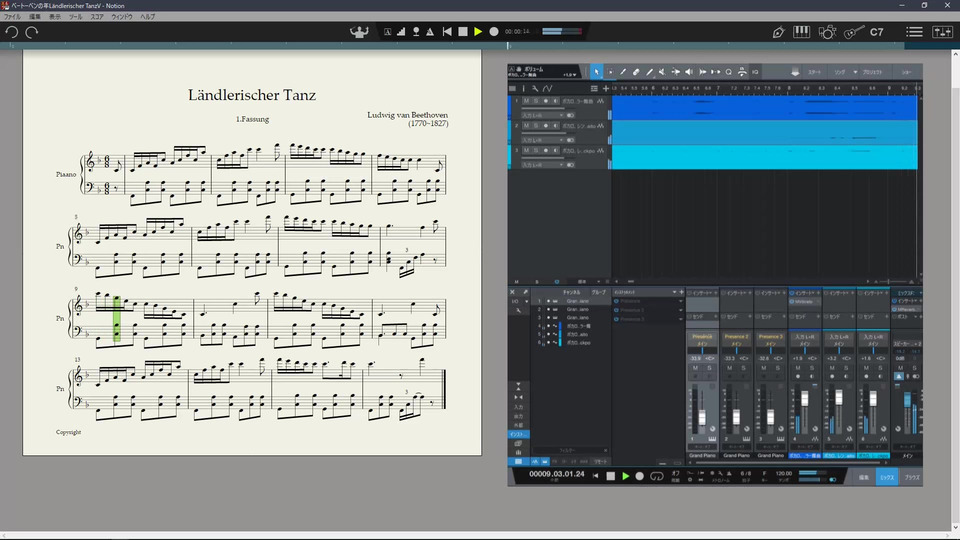
Task: Open the pen score setup icon
Action: 778,32
